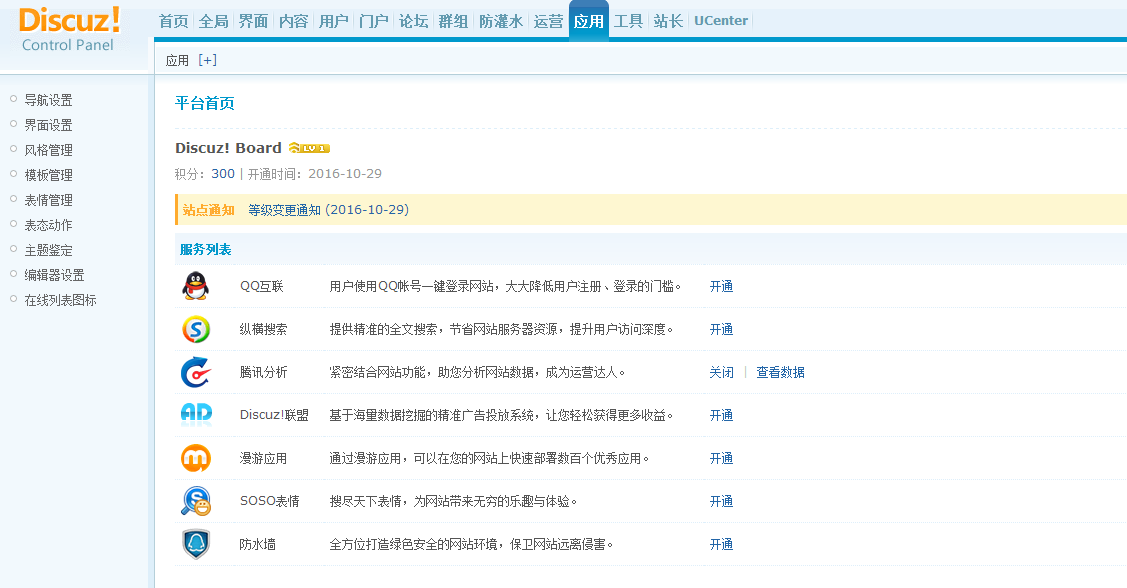Expand the [+] next to 应用
The width and height of the screenshot is (1127, 588).
207,60
